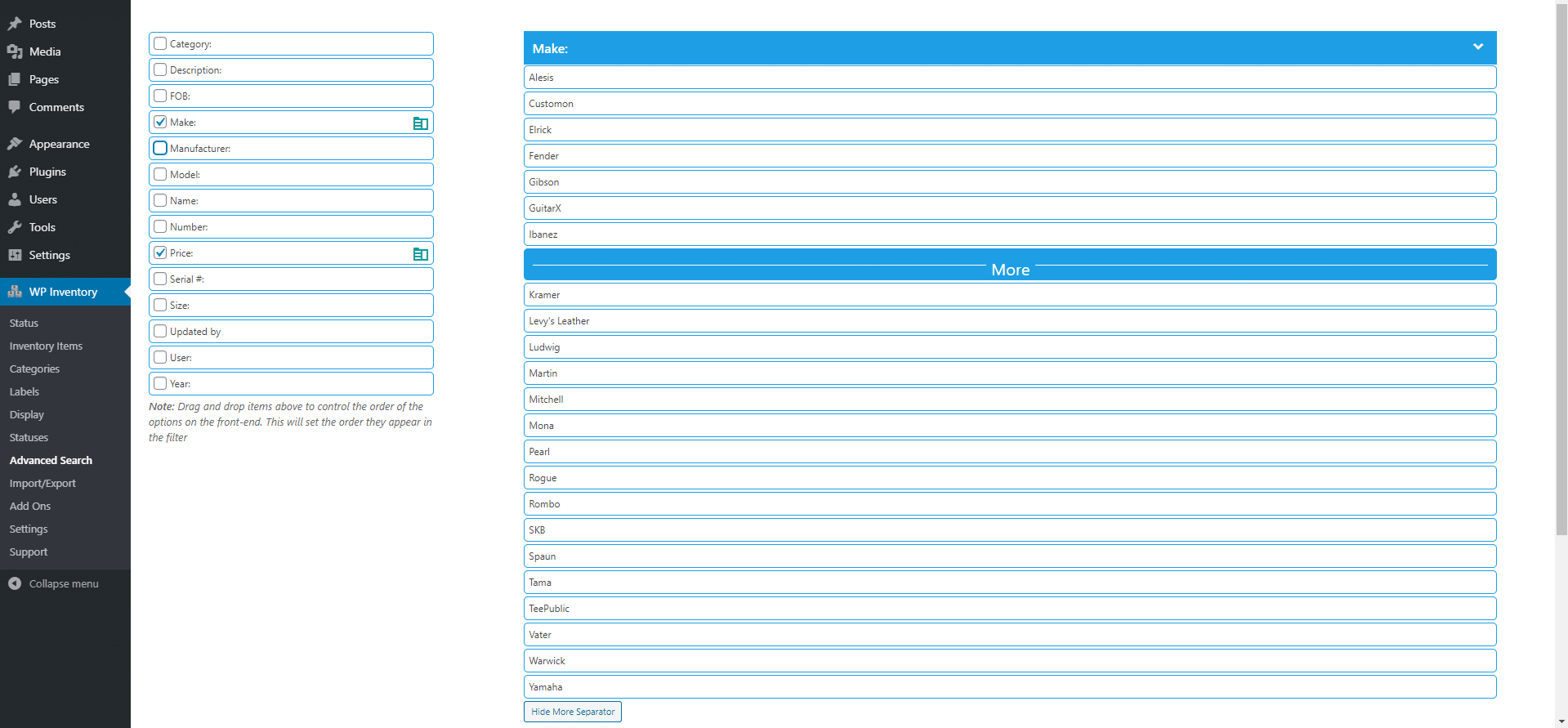The width and height of the screenshot is (1568, 728).
Task: Click the More separator bar
Action: (1010, 265)
